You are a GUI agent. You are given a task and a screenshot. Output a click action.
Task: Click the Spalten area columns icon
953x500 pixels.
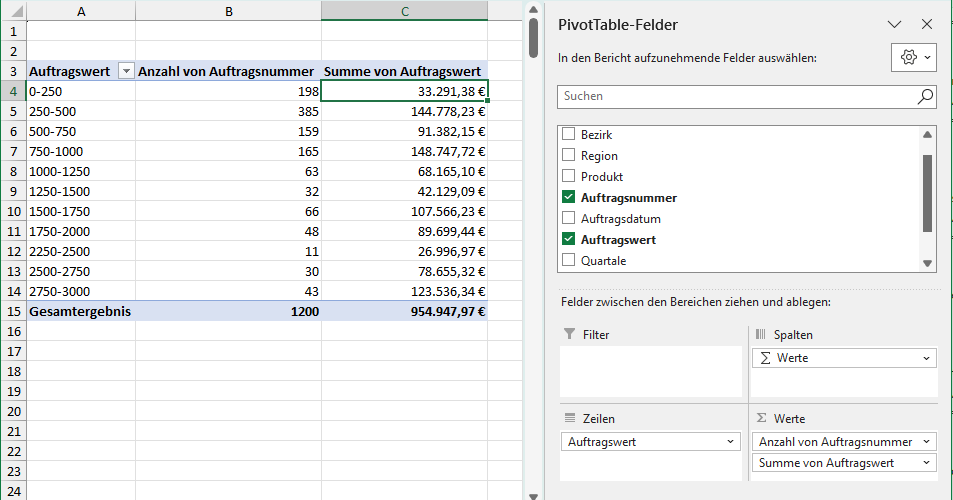760,335
